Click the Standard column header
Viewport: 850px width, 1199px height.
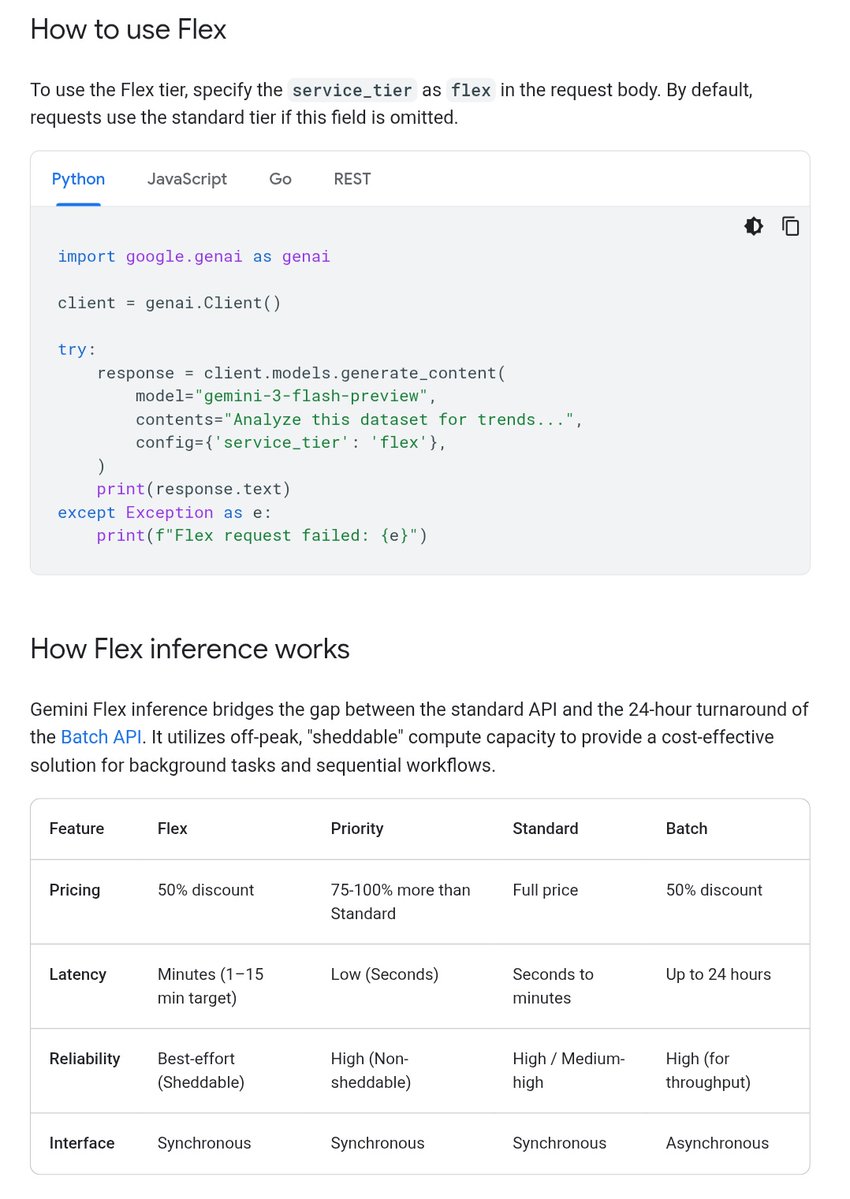(x=545, y=828)
